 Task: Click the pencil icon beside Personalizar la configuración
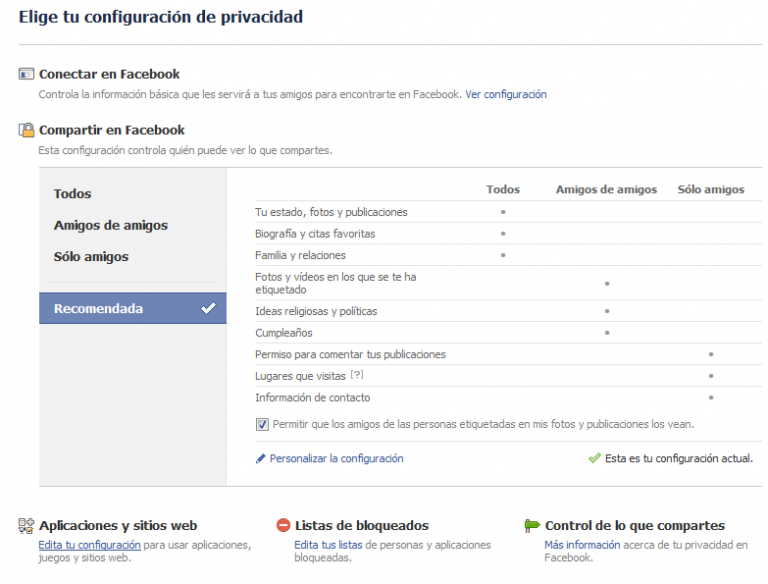[x=261, y=459]
